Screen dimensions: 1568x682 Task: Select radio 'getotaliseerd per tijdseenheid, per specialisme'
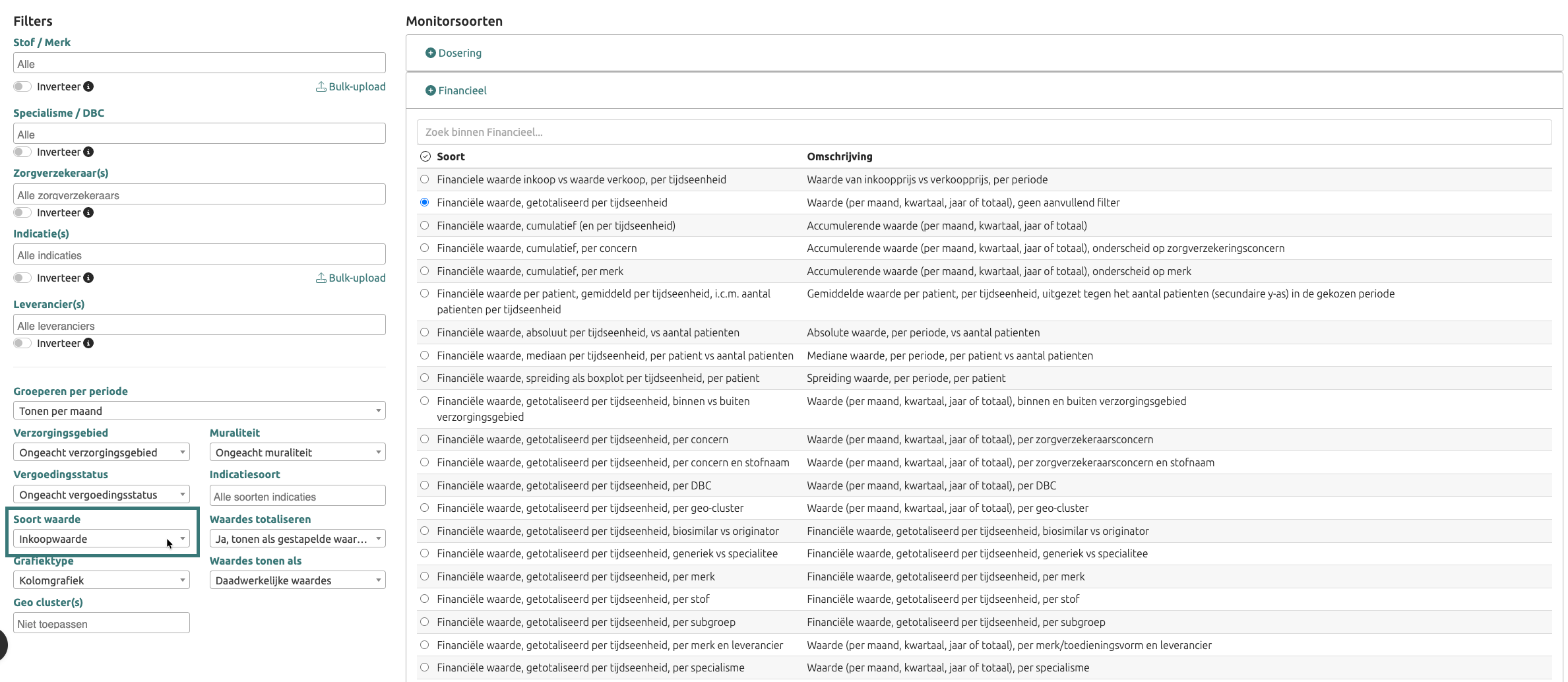(425, 667)
